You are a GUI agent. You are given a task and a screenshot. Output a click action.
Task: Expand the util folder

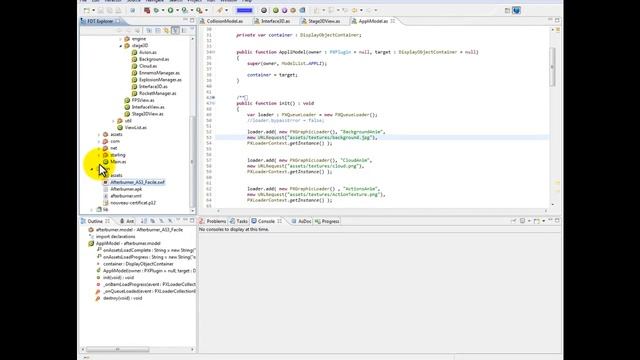point(113,121)
